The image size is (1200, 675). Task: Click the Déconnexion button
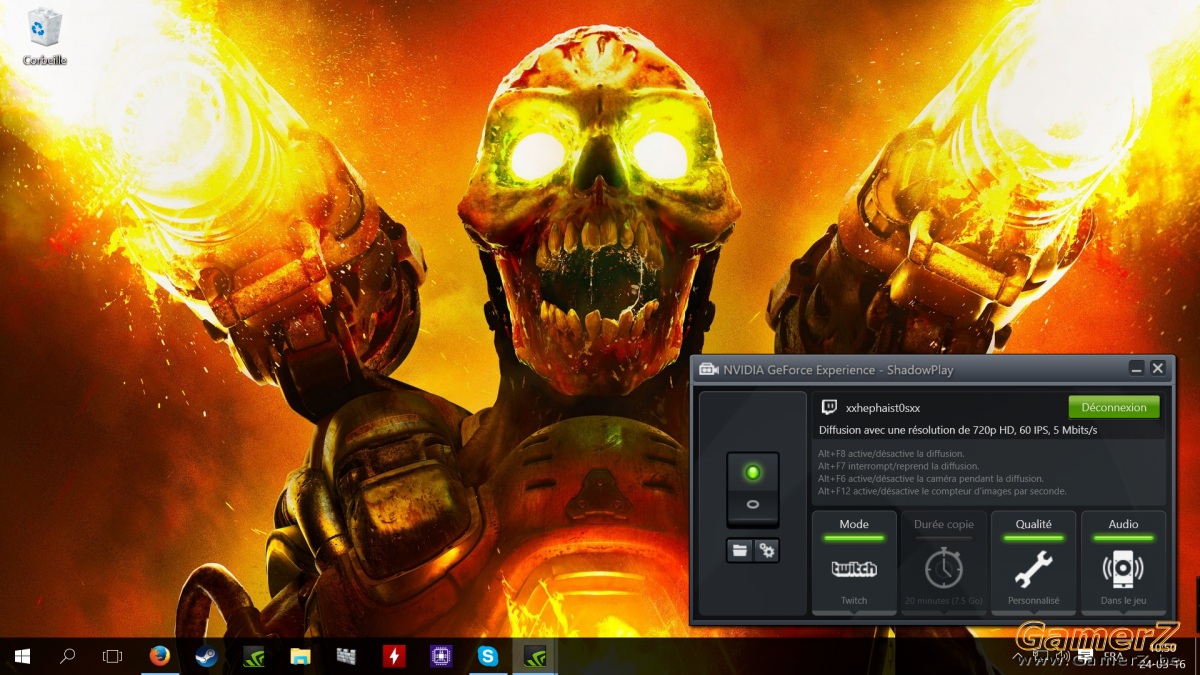(x=1114, y=407)
